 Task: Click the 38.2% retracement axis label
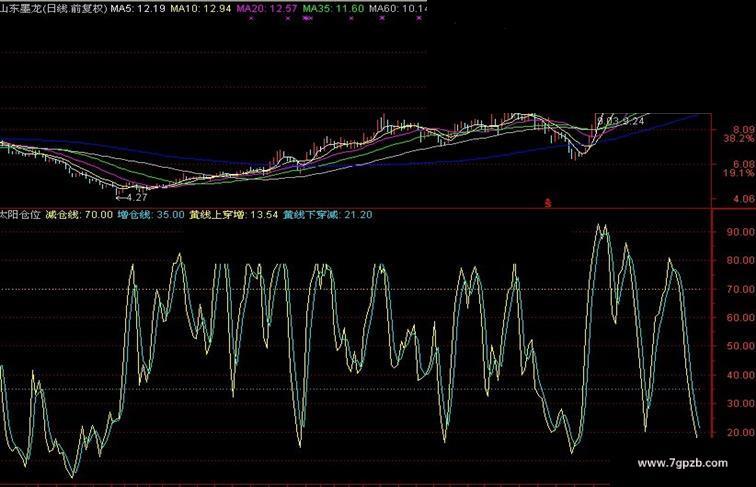(739, 139)
